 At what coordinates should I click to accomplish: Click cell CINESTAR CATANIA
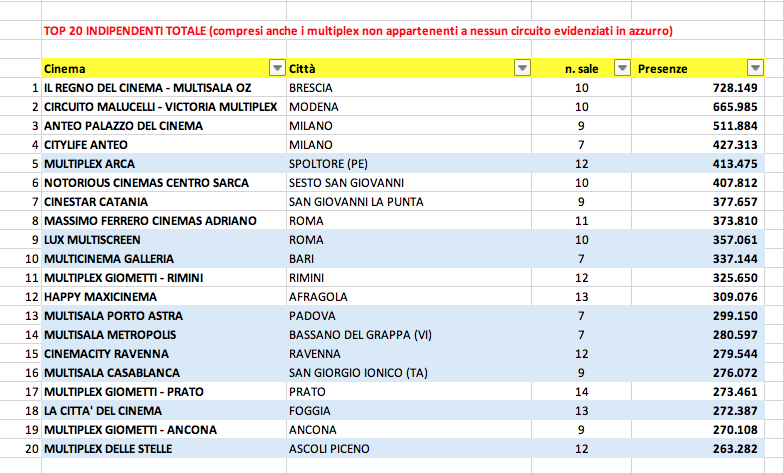pos(164,202)
